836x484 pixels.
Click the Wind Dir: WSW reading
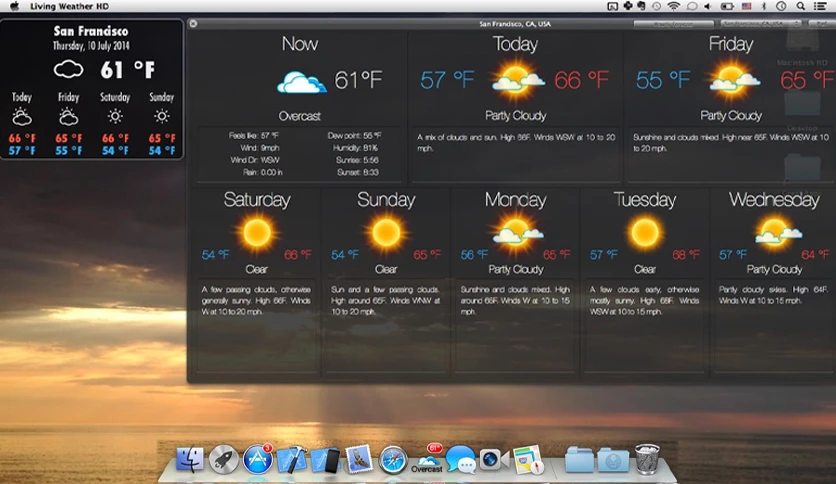pos(255,160)
